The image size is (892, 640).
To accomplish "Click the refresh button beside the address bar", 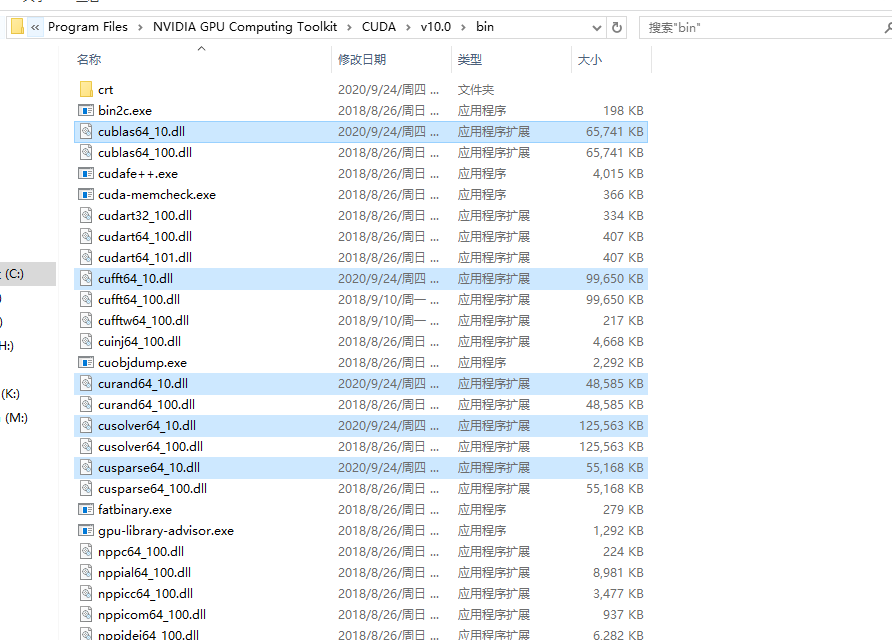I will (617, 27).
